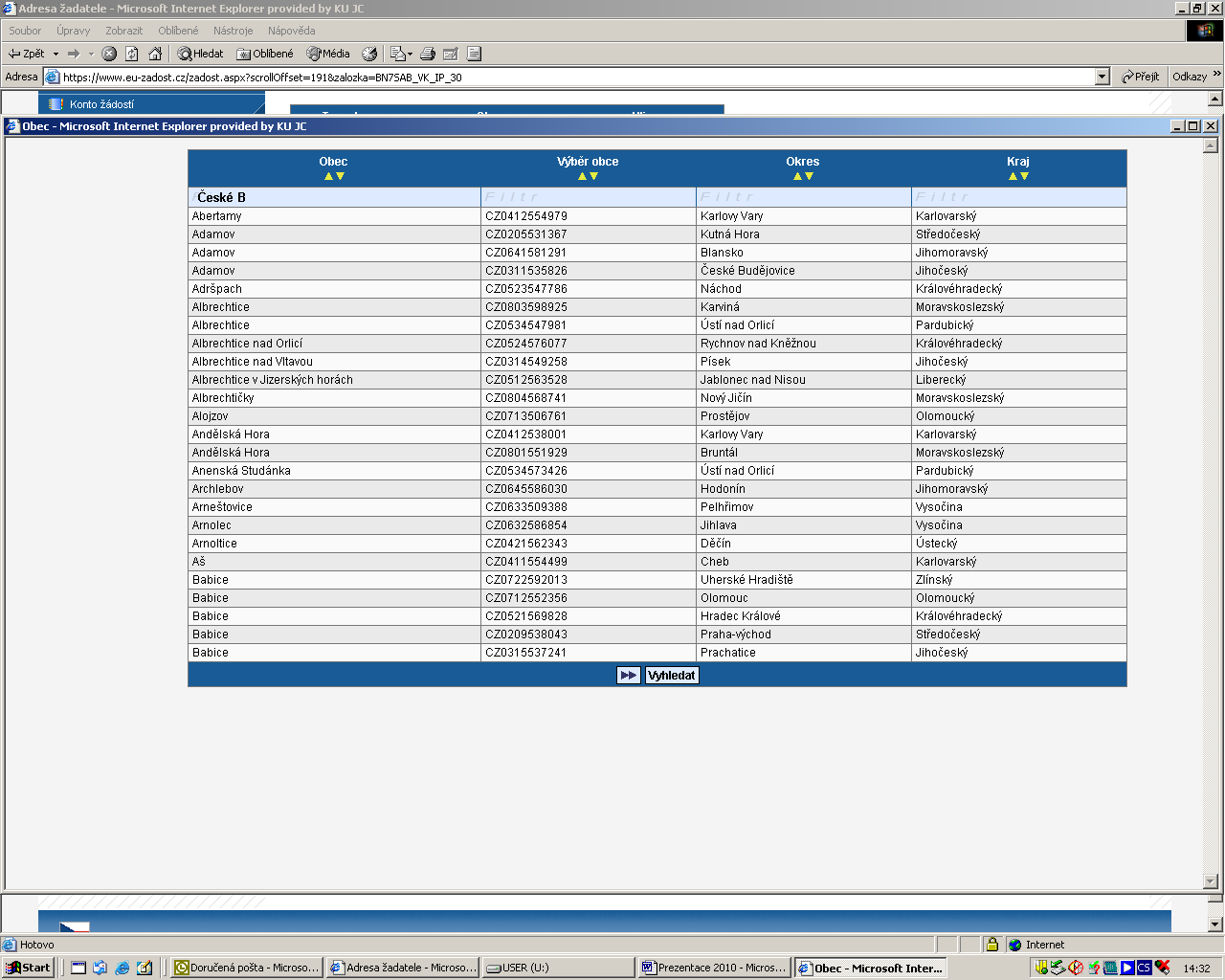Screen dimensions: 1225x980
Task: Click the Zpět back arrow button
Action: pyautogui.click(x=27, y=54)
